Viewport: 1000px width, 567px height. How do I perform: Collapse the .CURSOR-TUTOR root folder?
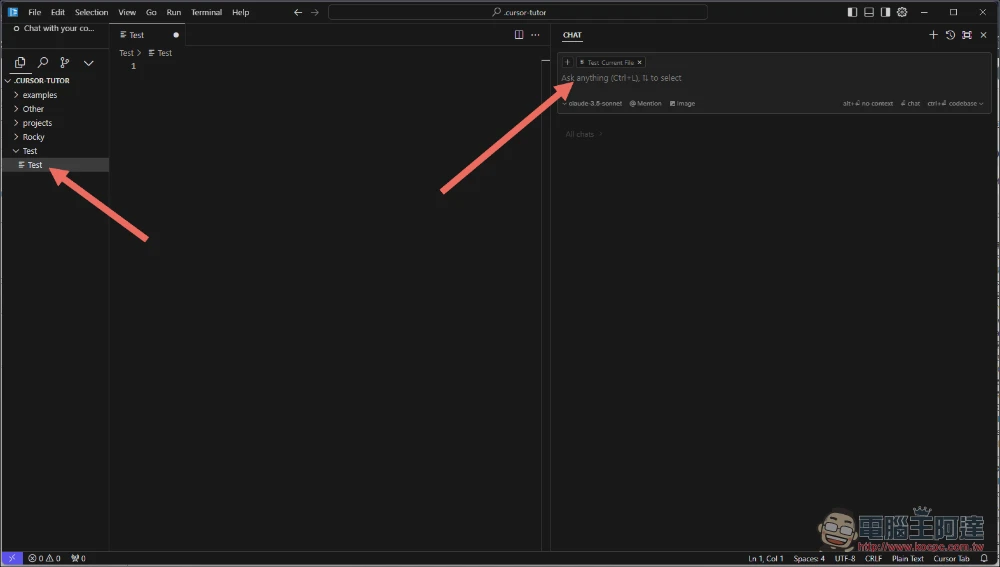(x=55, y=80)
